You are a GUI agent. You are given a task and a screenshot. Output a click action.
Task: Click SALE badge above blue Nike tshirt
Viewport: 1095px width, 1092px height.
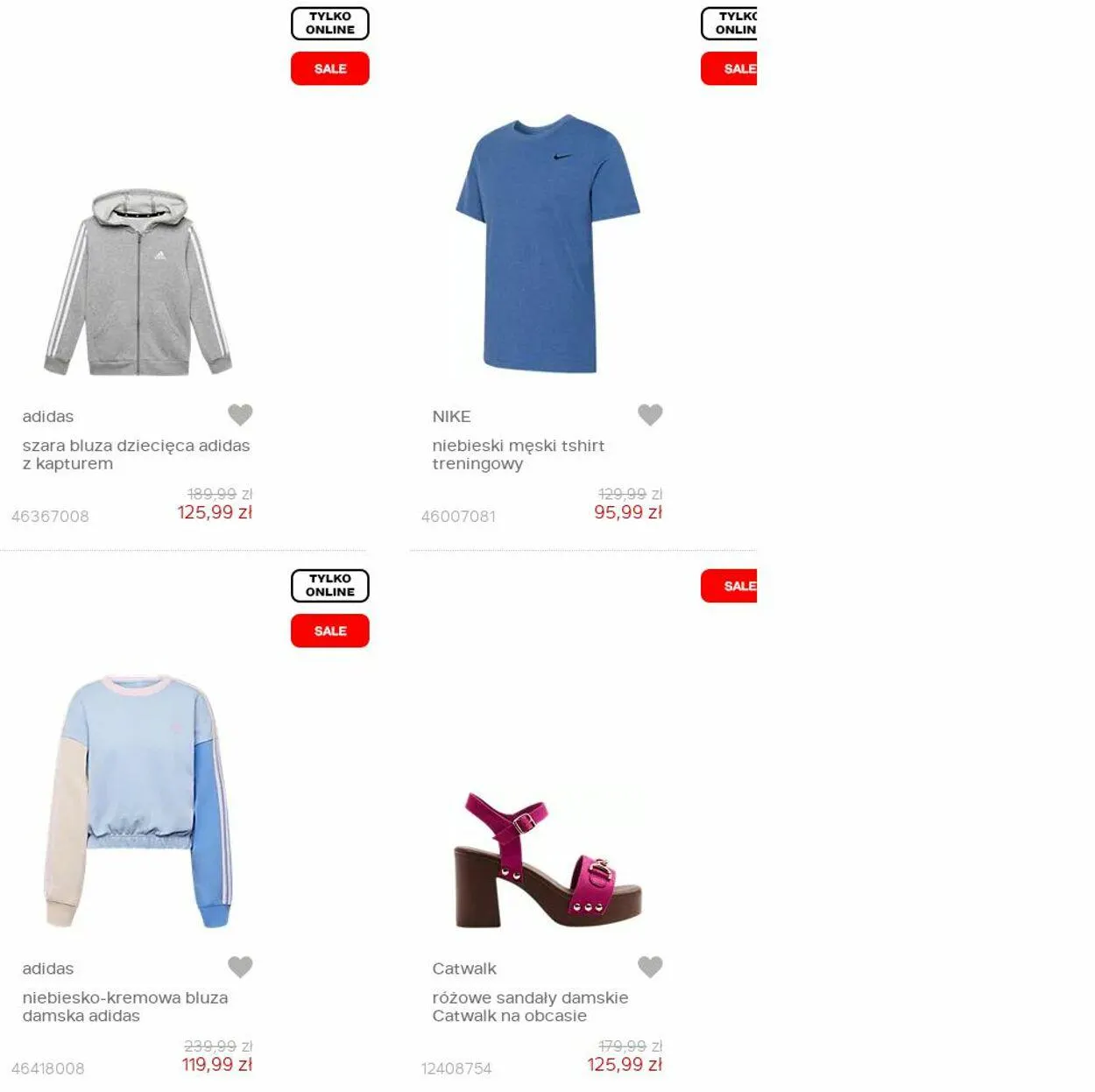point(729,68)
